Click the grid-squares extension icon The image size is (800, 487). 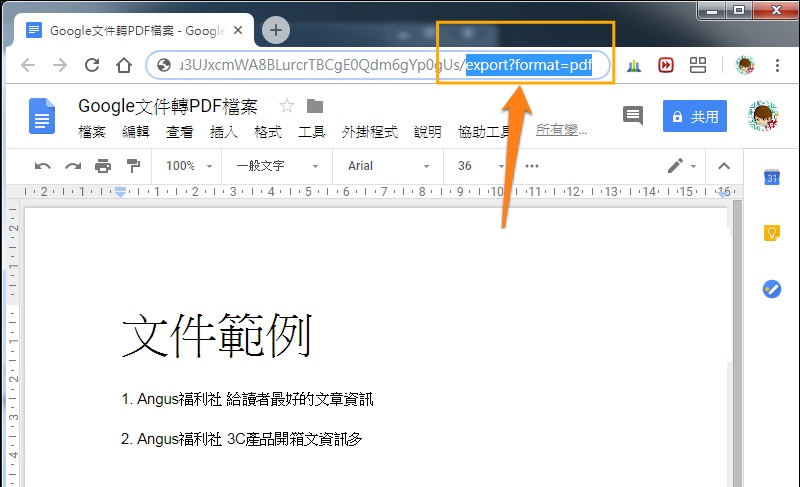[698, 65]
